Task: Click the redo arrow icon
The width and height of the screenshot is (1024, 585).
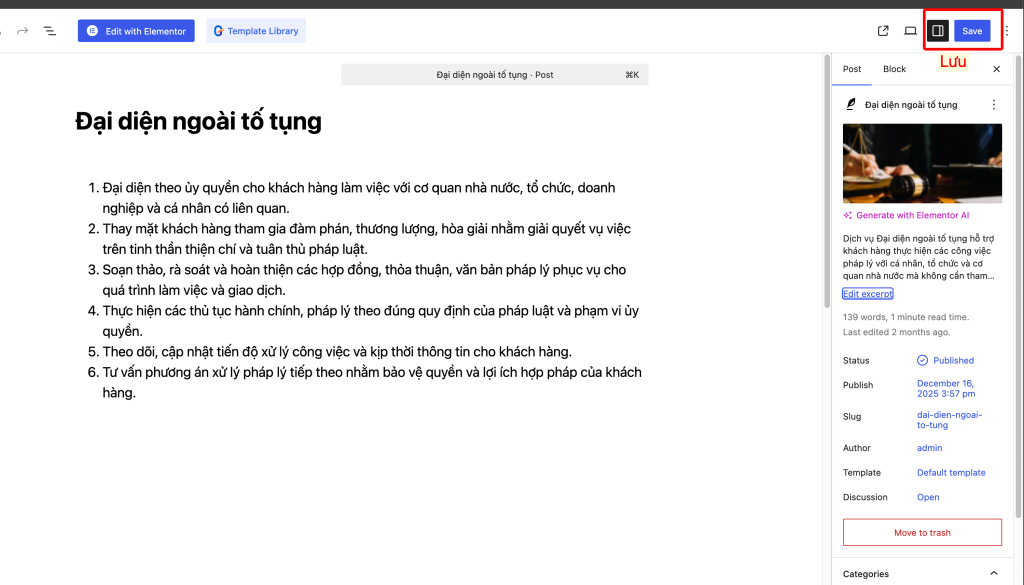Action: click(22, 31)
